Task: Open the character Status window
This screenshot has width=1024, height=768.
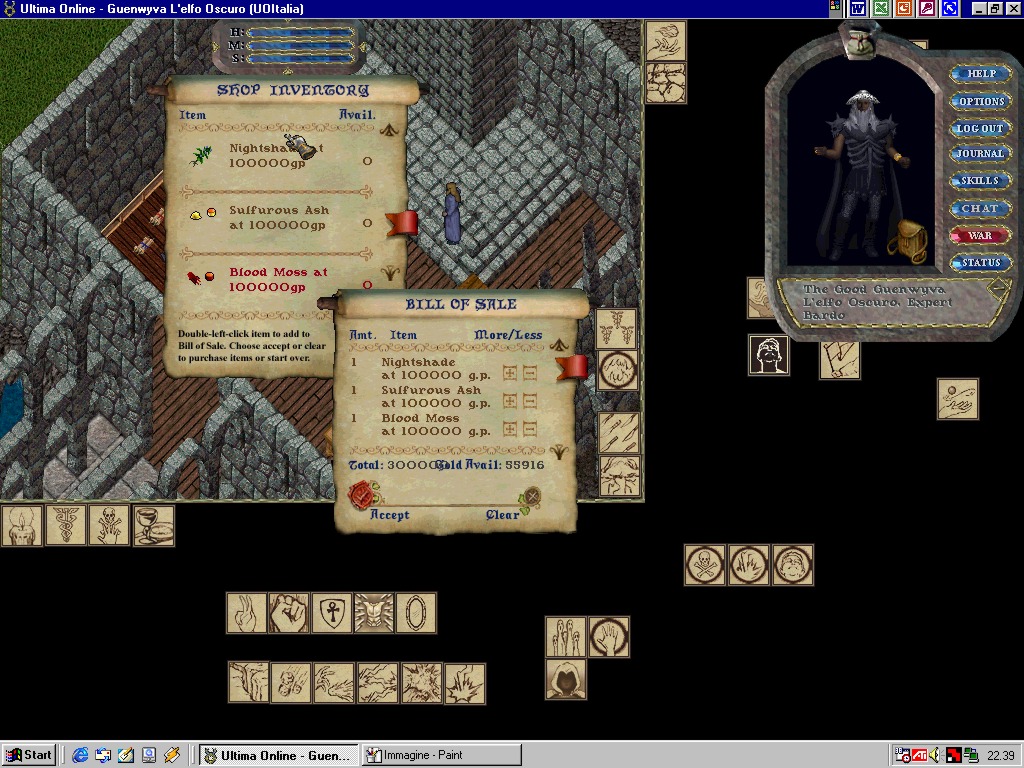Action: (980, 263)
